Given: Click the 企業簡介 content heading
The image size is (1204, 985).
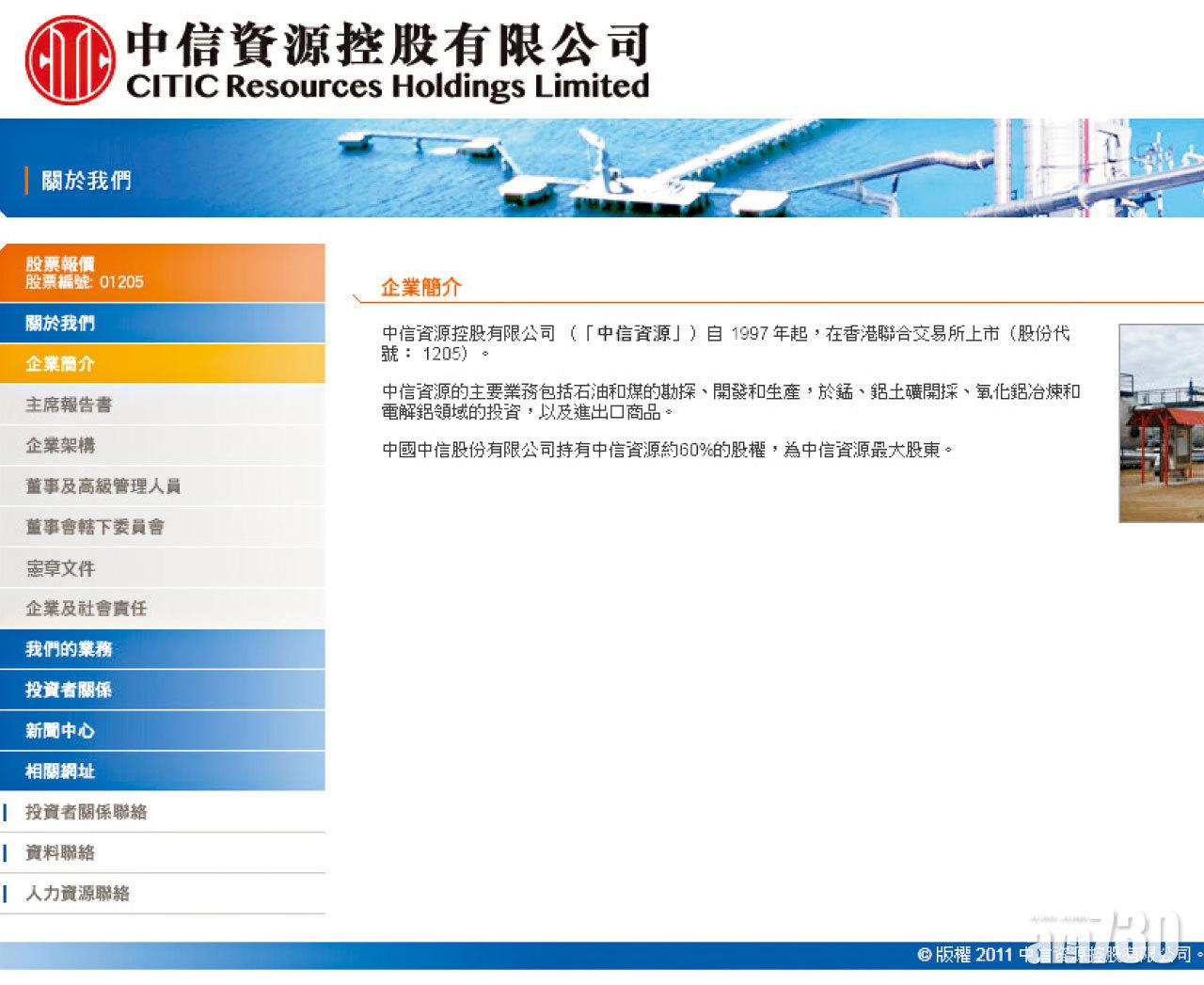Looking at the screenshot, I should coord(421,288).
